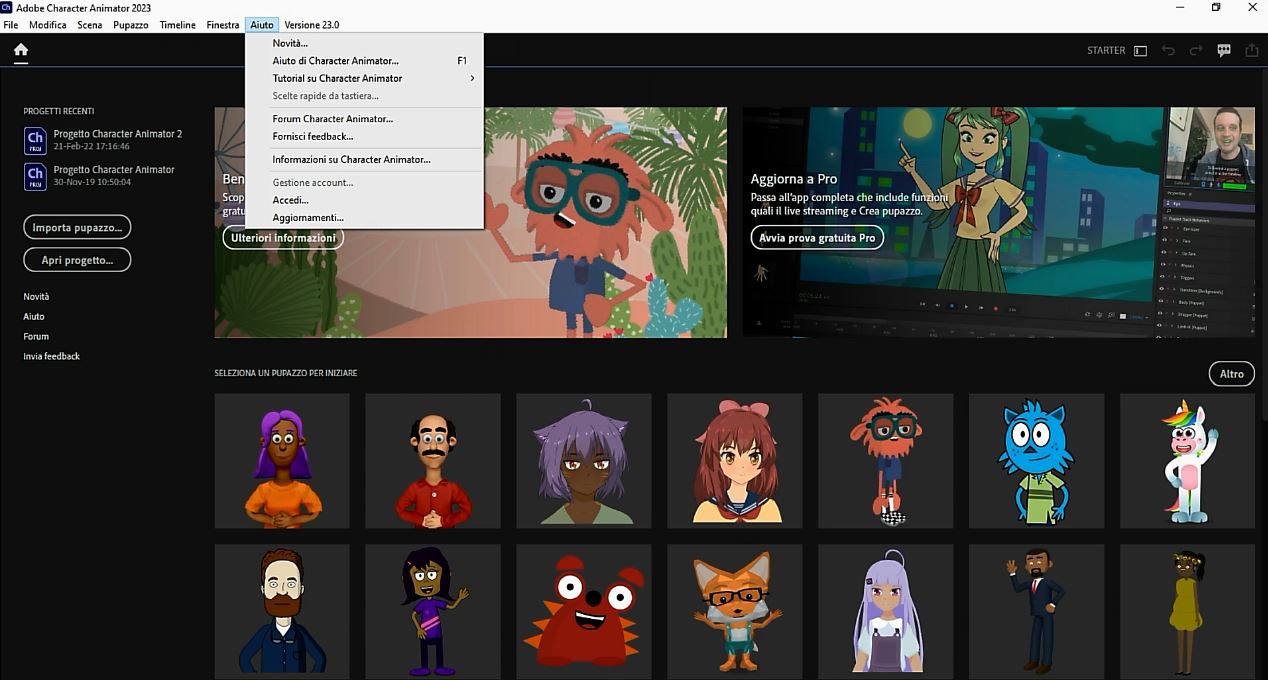This screenshot has width=1268, height=680.
Task: Choose Aggiornamenti... menu entry
Action: tap(364, 217)
